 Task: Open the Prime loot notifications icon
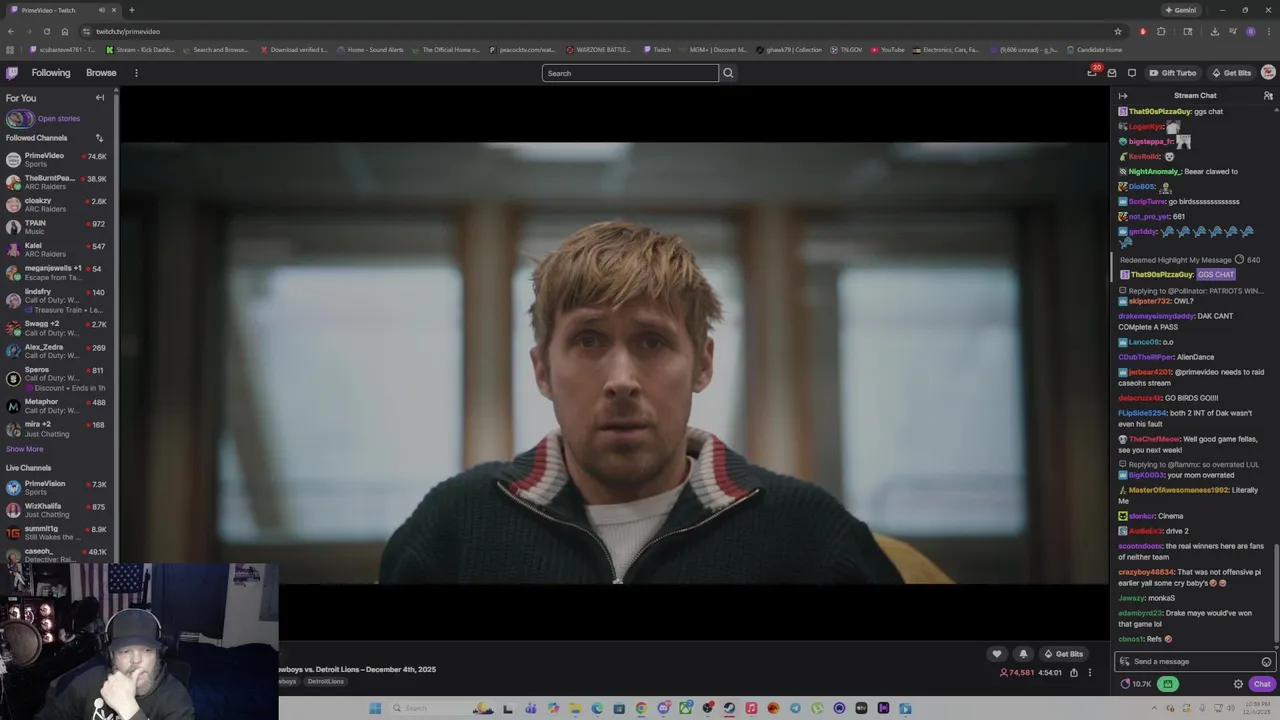click(x=1092, y=73)
